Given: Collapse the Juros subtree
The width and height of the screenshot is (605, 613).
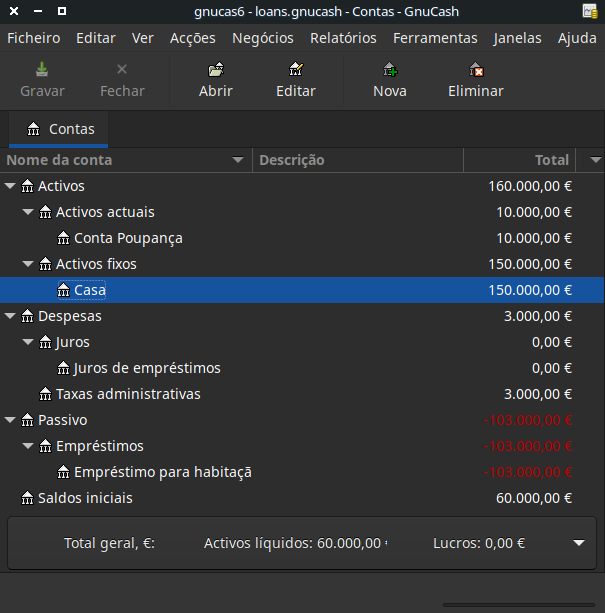Looking at the screenshot, I should tap(28, 342).
